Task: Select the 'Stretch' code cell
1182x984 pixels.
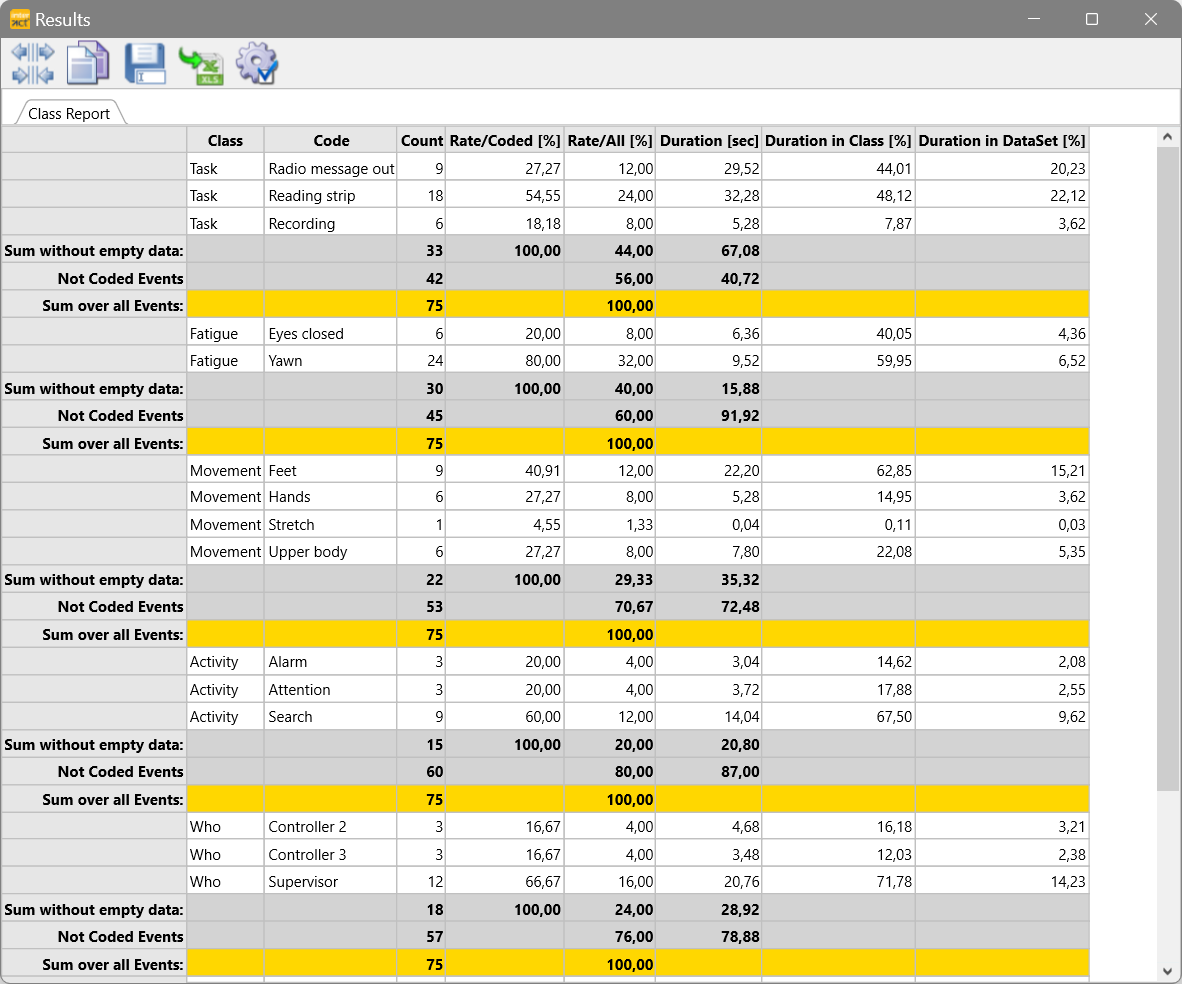Action: [331, 525]
